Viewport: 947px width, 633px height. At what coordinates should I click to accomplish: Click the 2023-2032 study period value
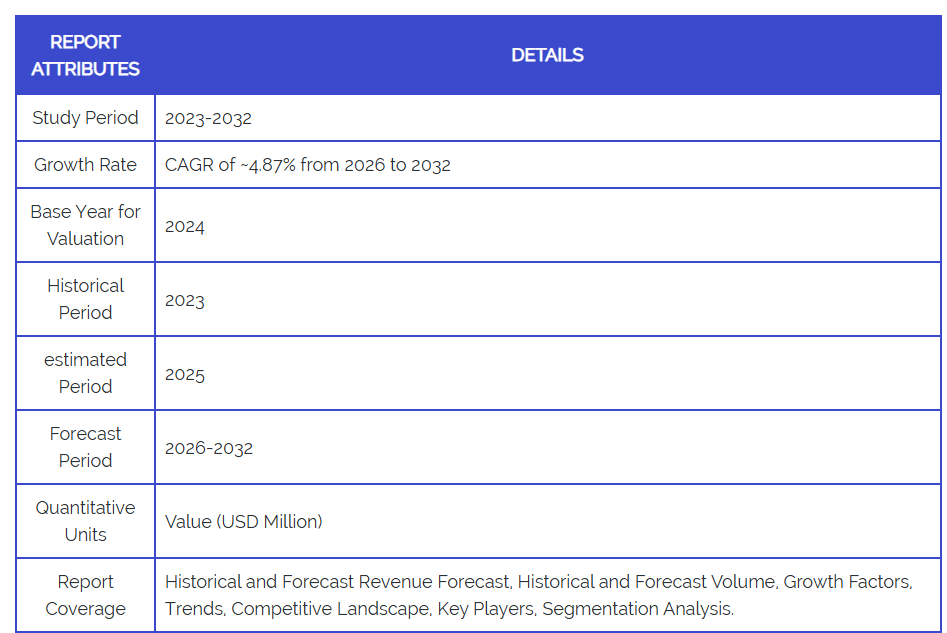208,118
